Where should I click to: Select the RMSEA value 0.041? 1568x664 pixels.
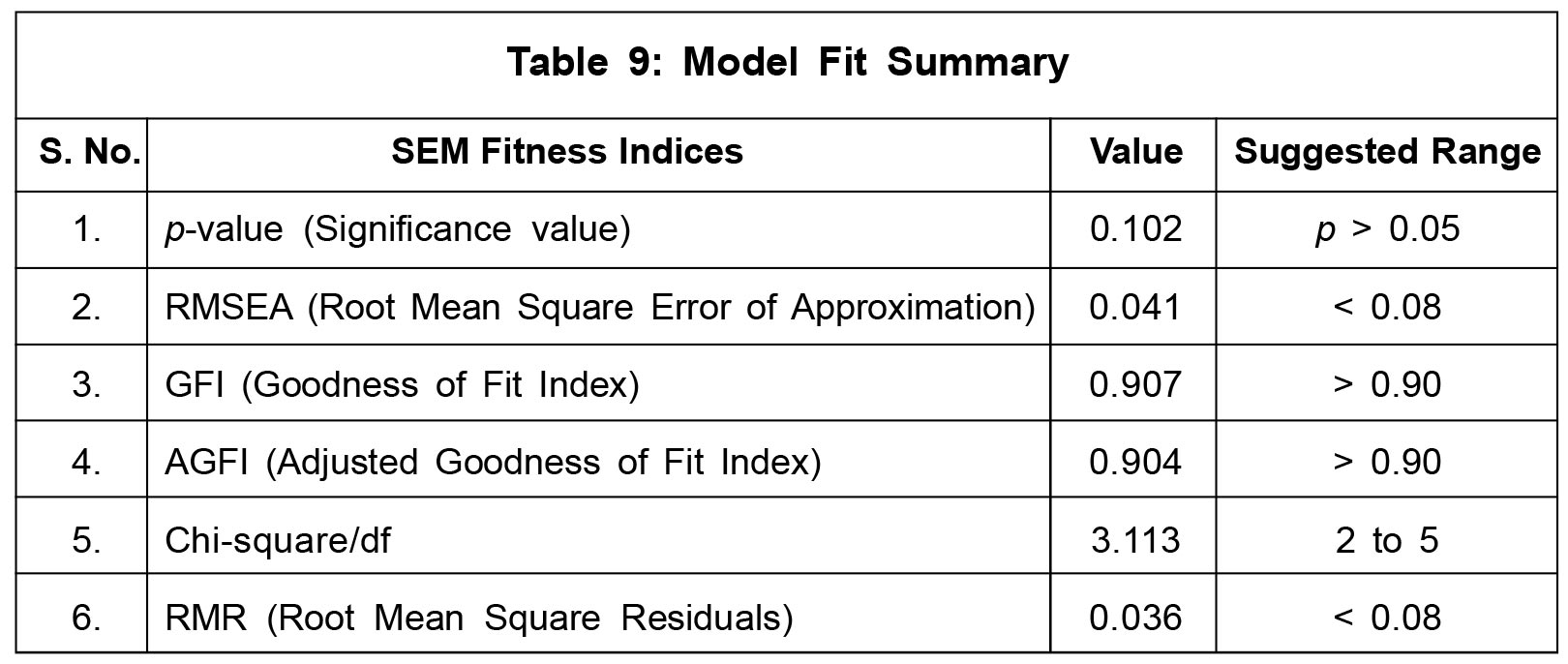click(1135, 307)
